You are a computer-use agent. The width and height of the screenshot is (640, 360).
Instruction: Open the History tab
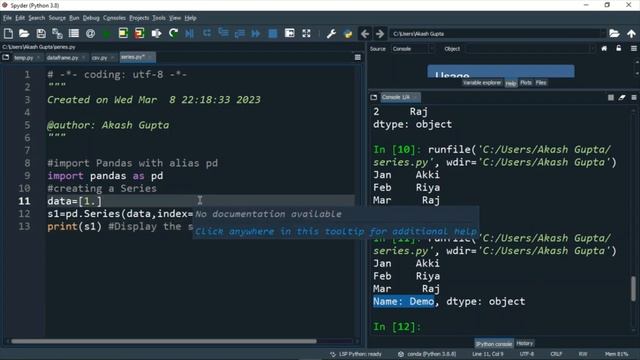(524, 344)
